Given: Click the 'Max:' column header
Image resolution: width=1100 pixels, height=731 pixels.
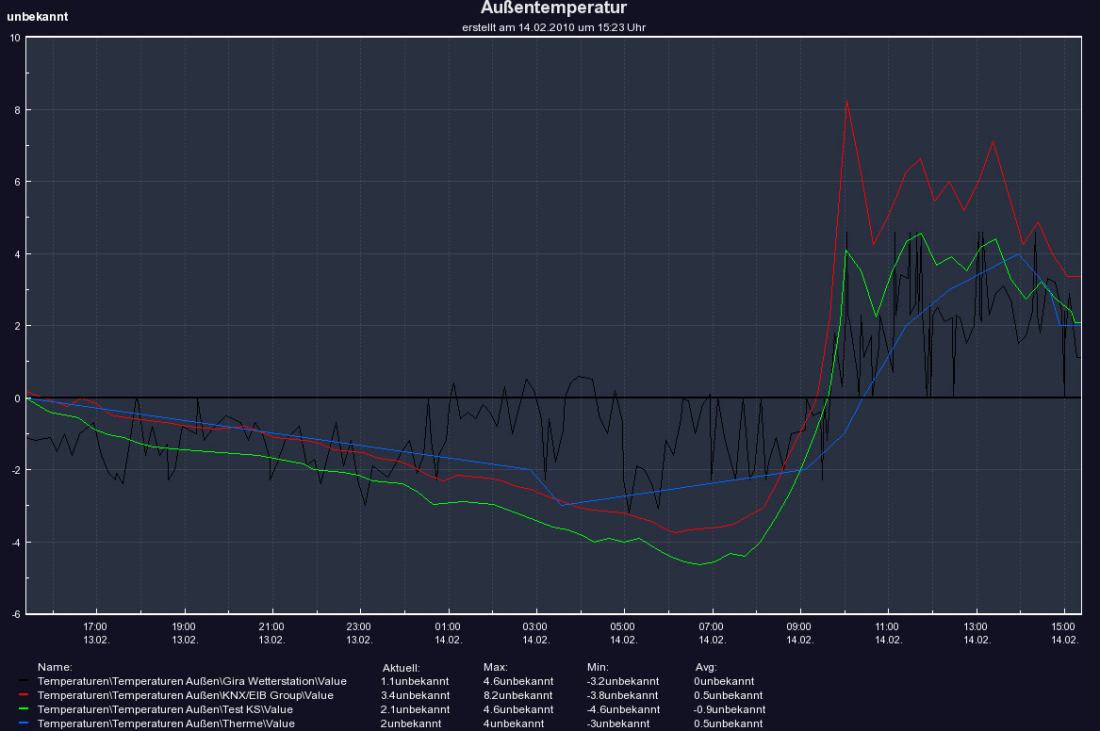Looking at the screenshot, I should [x=494, y=666].
